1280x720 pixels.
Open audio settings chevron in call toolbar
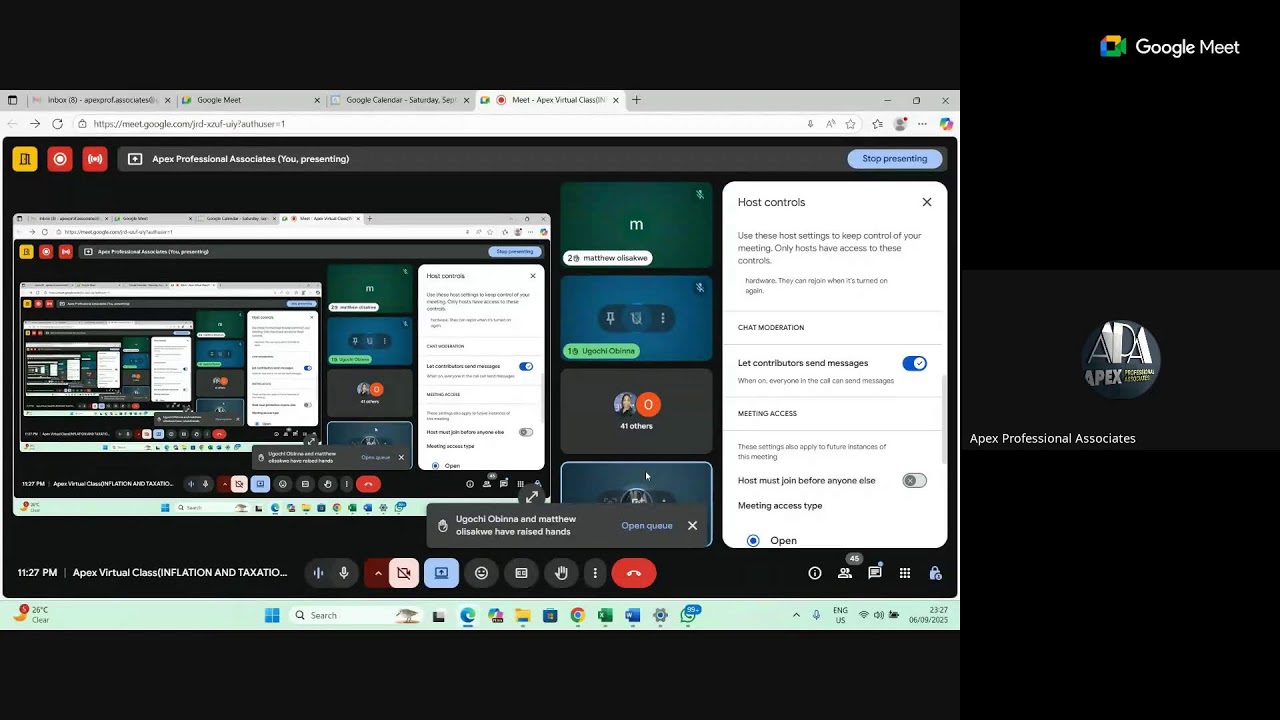click(377, 573)
